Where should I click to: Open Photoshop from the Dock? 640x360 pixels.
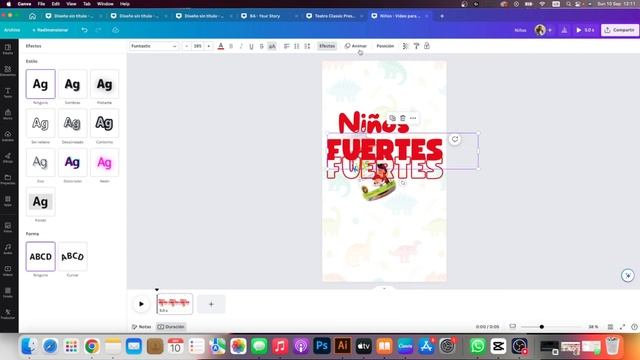tap(322, 346)
